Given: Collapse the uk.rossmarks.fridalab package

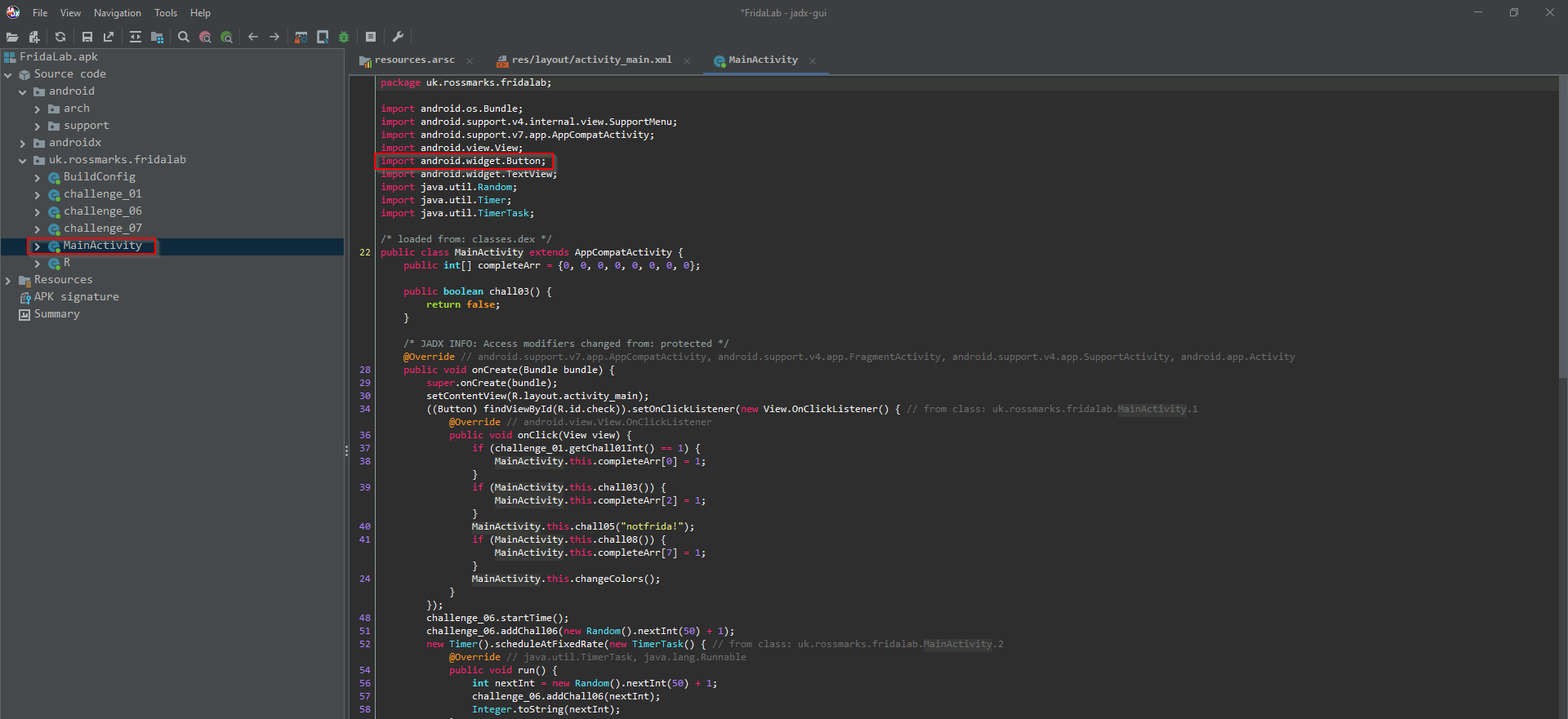Looking at the screenshot, I should point(23,161).
